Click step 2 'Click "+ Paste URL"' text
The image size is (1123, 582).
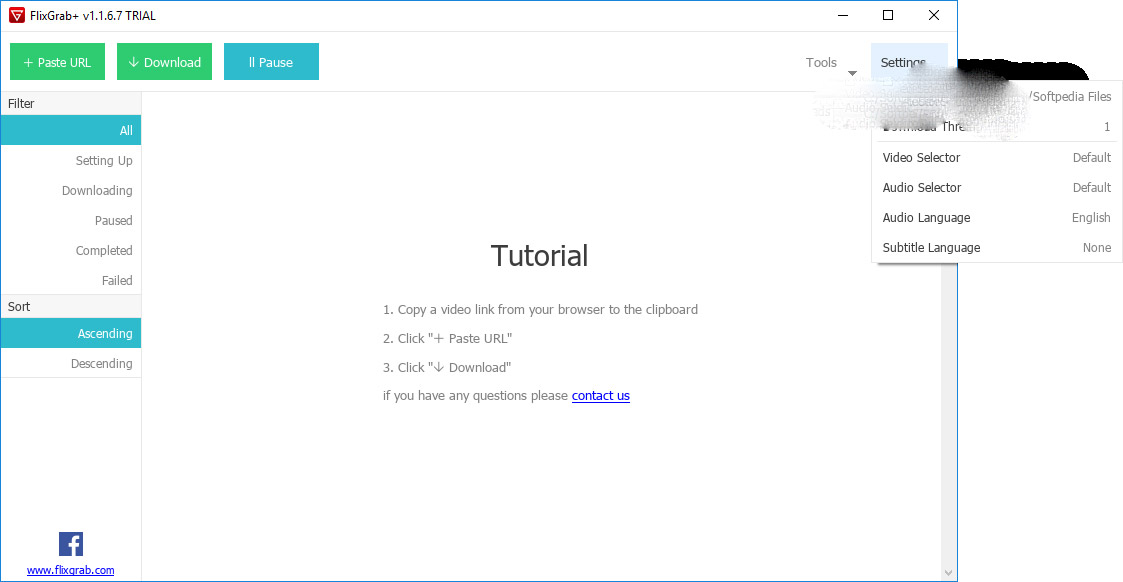pos(447,339)
